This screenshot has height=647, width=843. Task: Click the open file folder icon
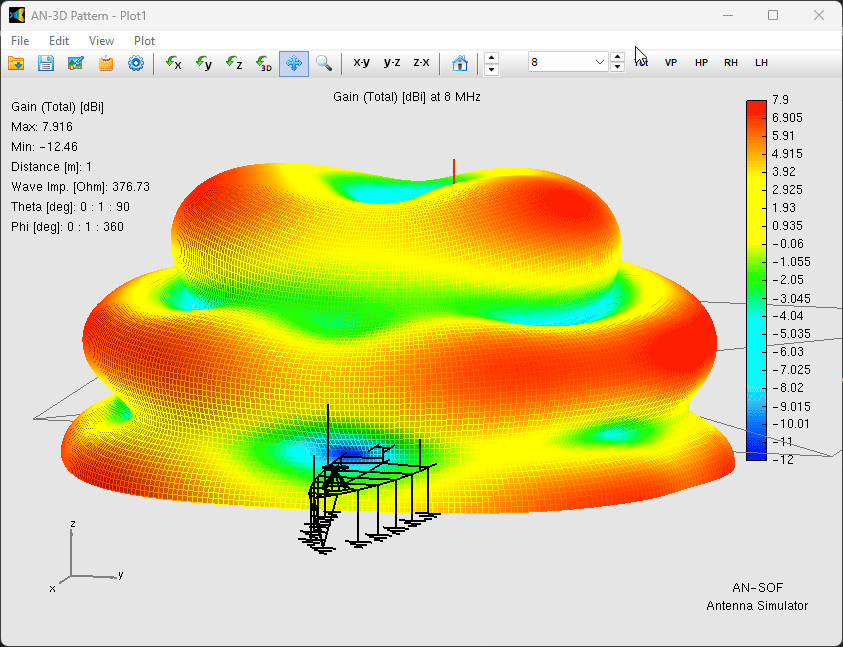click(16, 63)
